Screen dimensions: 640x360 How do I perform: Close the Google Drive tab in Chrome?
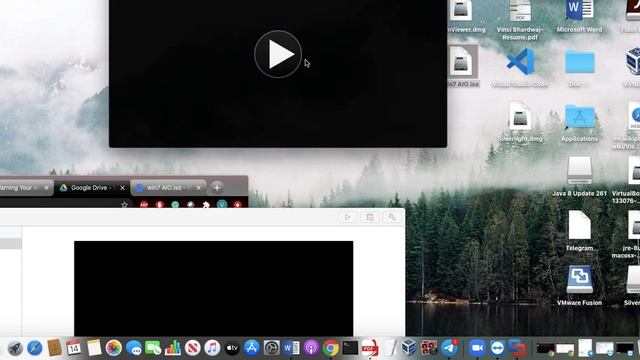tap(122, 188)
